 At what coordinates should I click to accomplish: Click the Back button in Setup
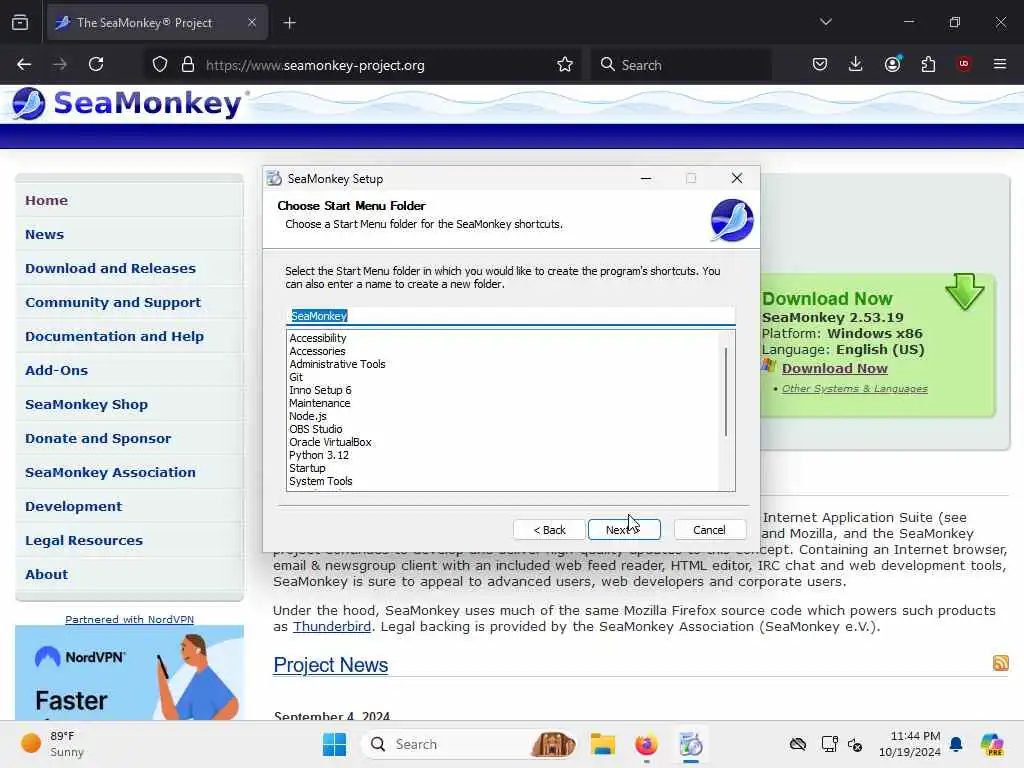pos(549,530)
